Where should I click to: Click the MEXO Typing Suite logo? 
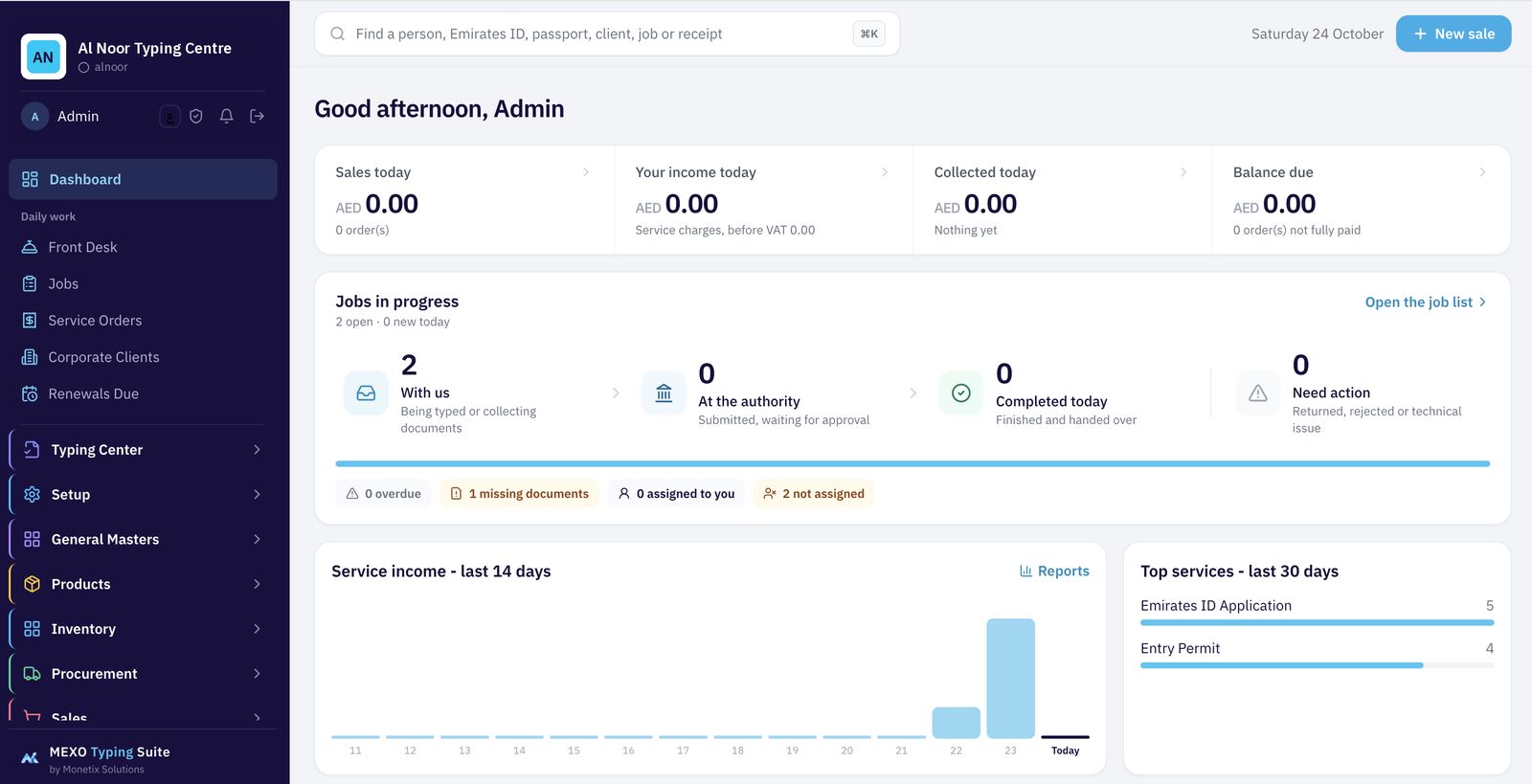pyautogui.click(x=30, y=758)
